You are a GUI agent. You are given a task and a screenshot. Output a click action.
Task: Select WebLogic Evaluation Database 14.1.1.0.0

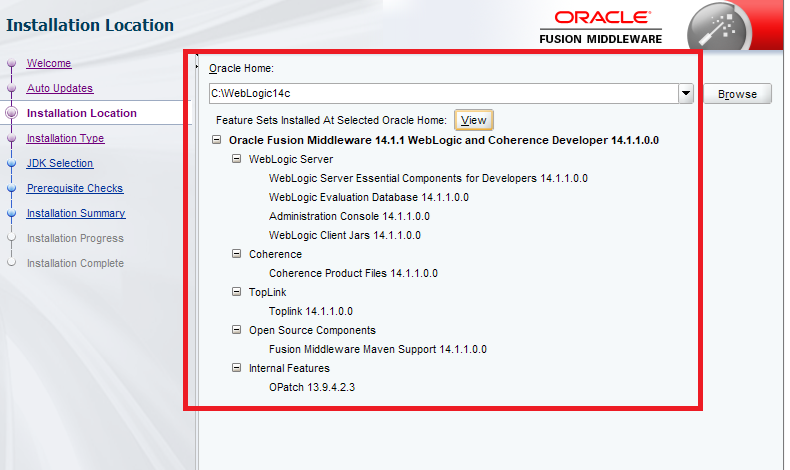369,197
